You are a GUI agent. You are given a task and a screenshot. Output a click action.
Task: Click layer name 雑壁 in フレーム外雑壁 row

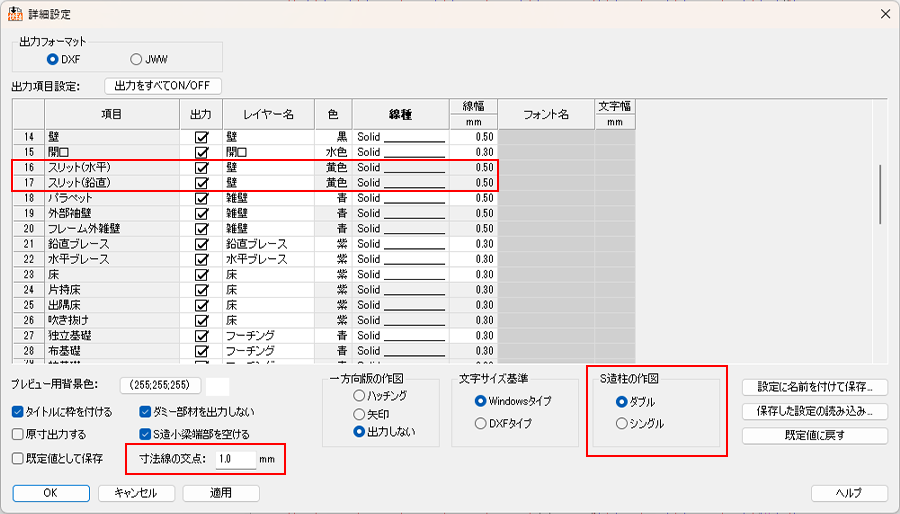[269, 229]
